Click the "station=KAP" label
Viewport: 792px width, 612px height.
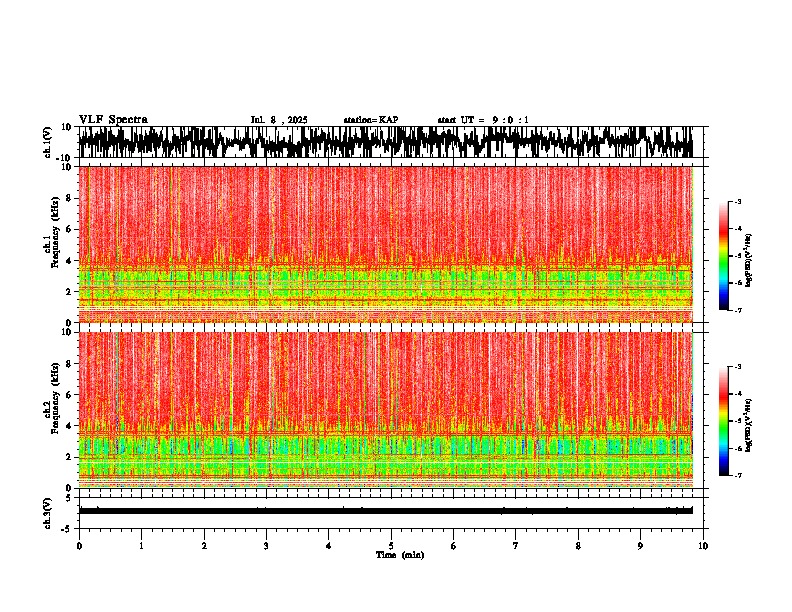point(371,120)
